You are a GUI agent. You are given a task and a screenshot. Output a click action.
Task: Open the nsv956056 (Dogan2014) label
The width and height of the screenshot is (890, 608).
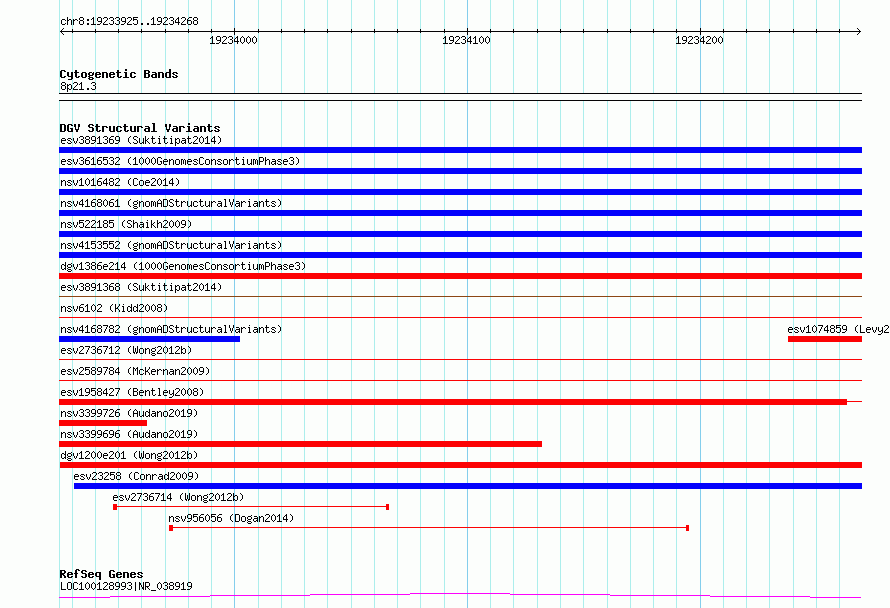231,518
